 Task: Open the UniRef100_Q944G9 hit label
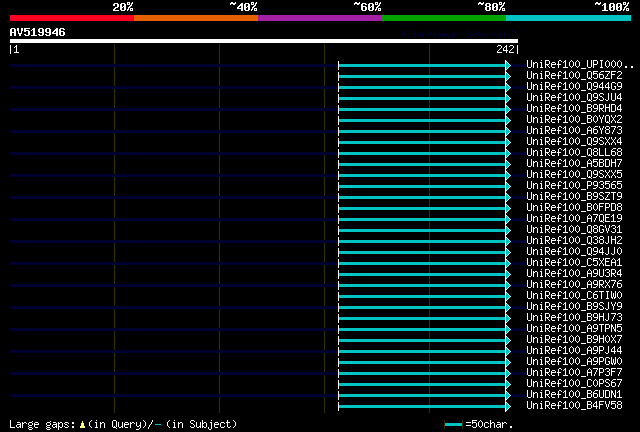[574, 87]
